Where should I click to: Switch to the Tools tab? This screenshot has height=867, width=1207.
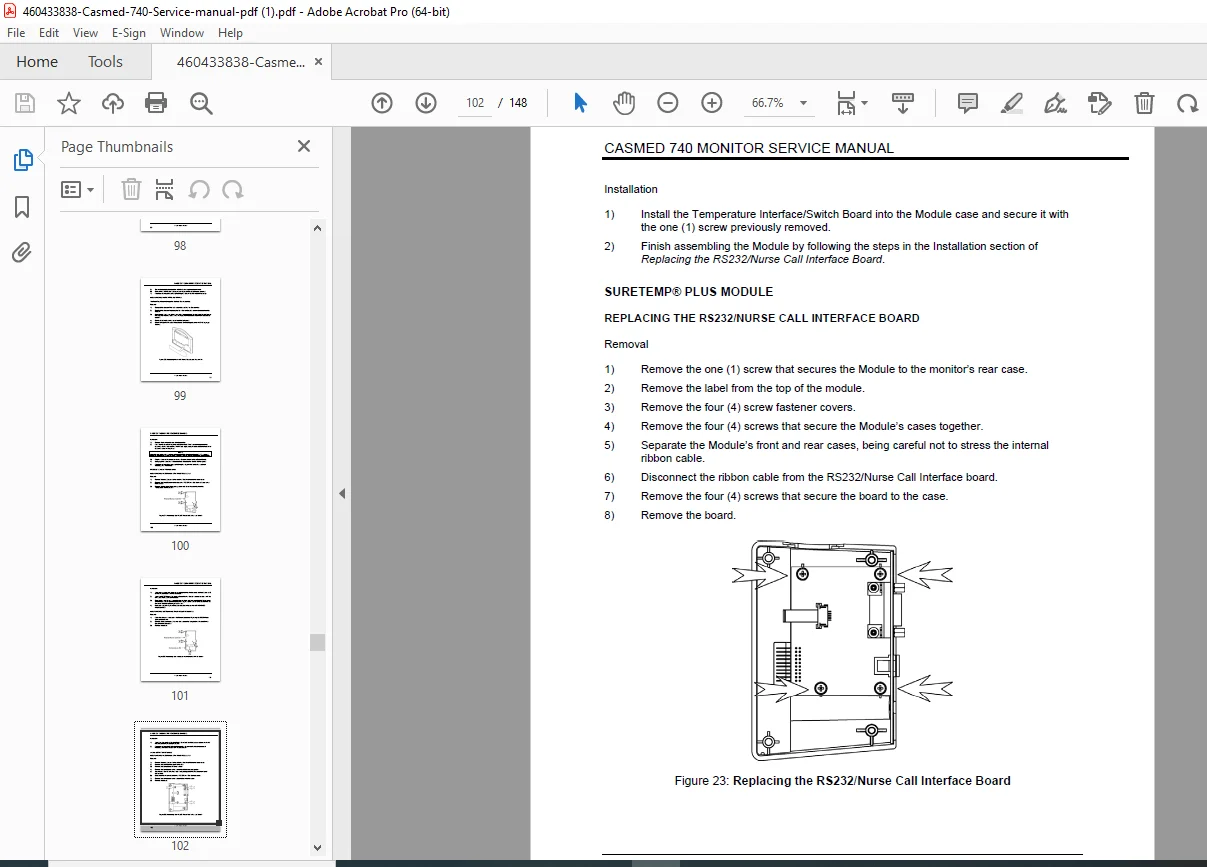tap(105, 62)
